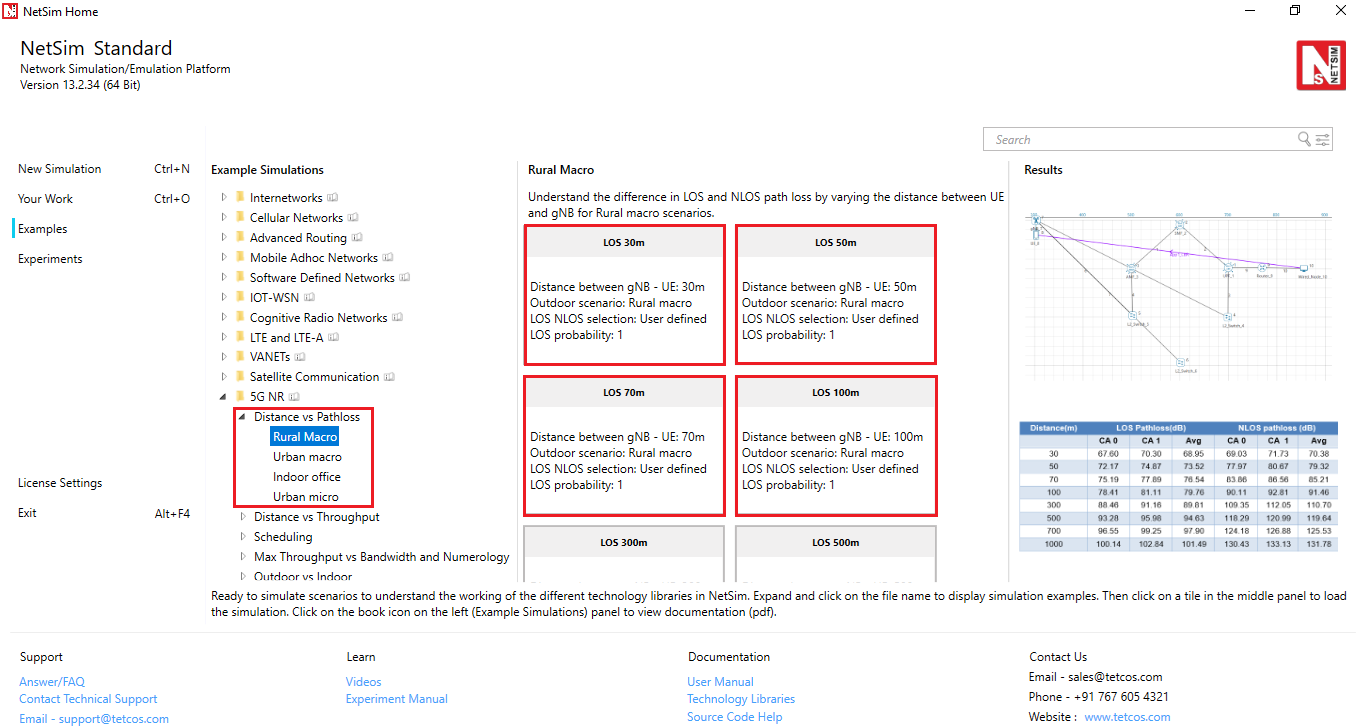This screenshot has width=1366, height=728.
Task: Expand the Advanced Routing folder arrow
Action: point(224,238)
